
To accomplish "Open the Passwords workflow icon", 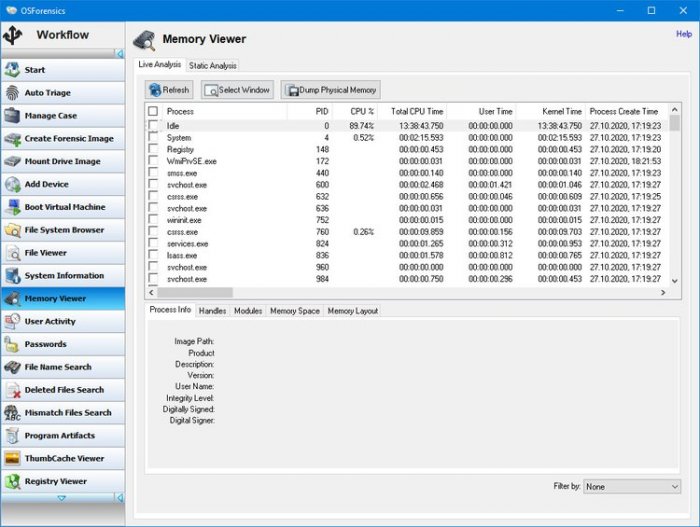I will click(13, 344).
